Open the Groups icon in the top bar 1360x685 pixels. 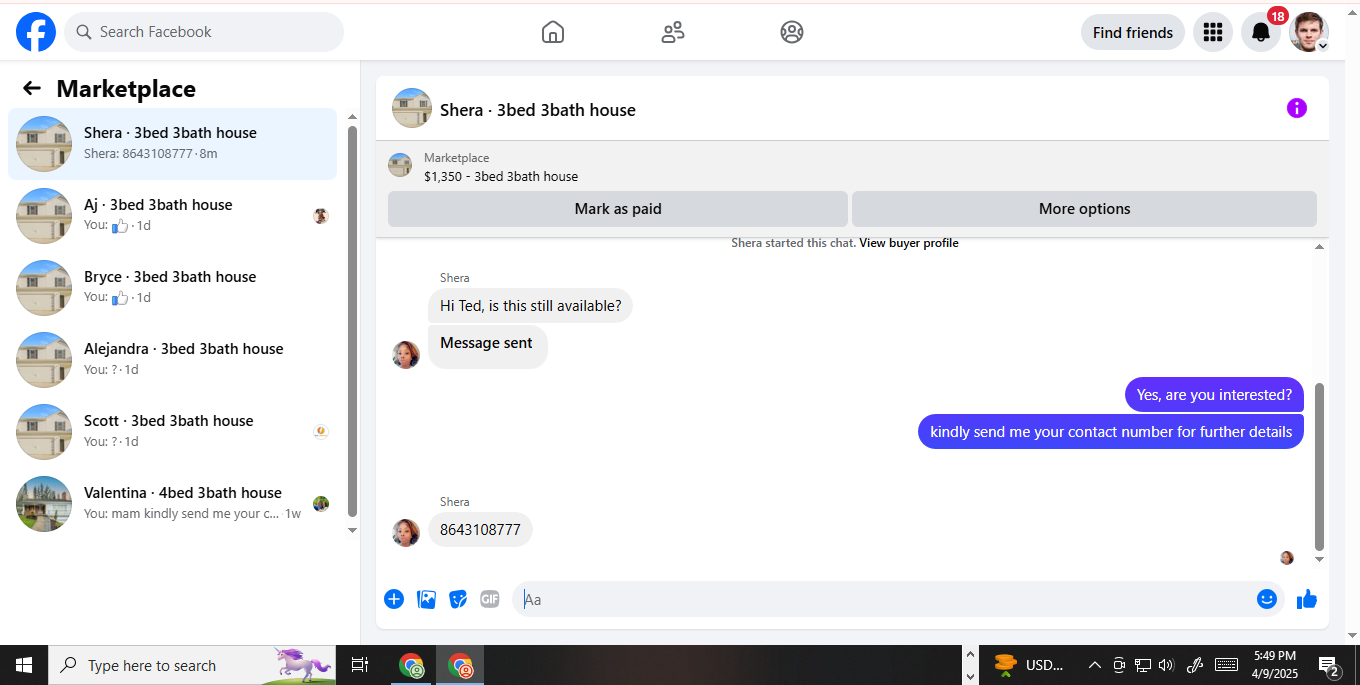click(792, 32)
